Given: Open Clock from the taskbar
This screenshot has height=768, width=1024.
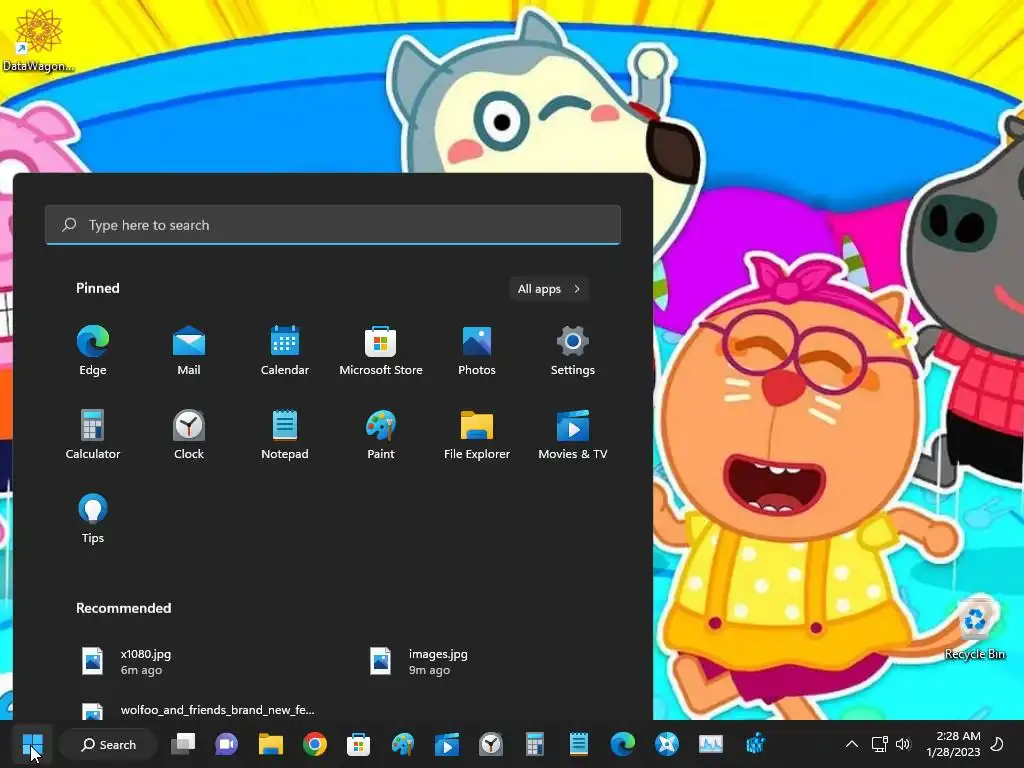Looking at the screenshot, I should point(491,744).
